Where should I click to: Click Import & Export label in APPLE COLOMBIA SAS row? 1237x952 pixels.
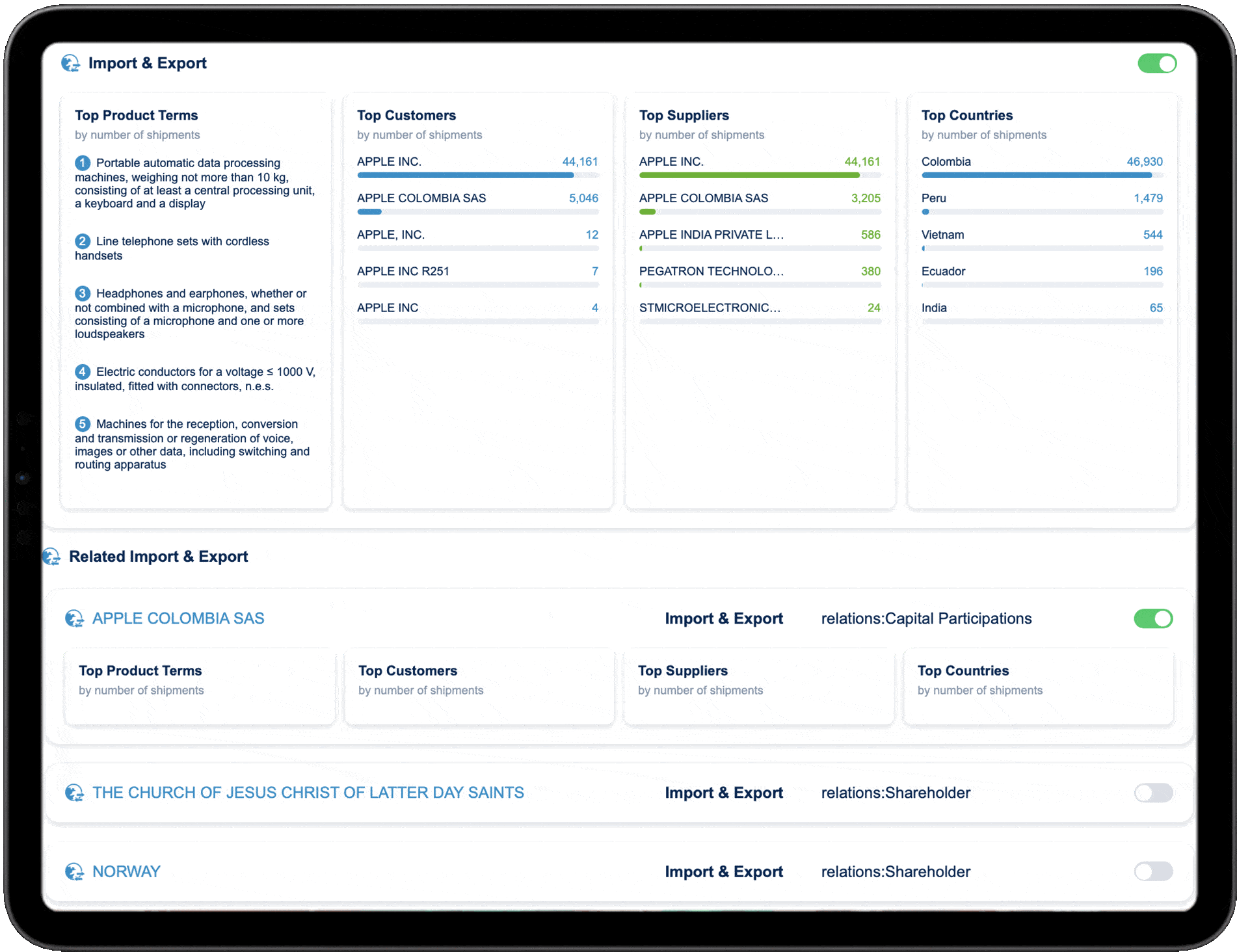(x=724, y=618)
